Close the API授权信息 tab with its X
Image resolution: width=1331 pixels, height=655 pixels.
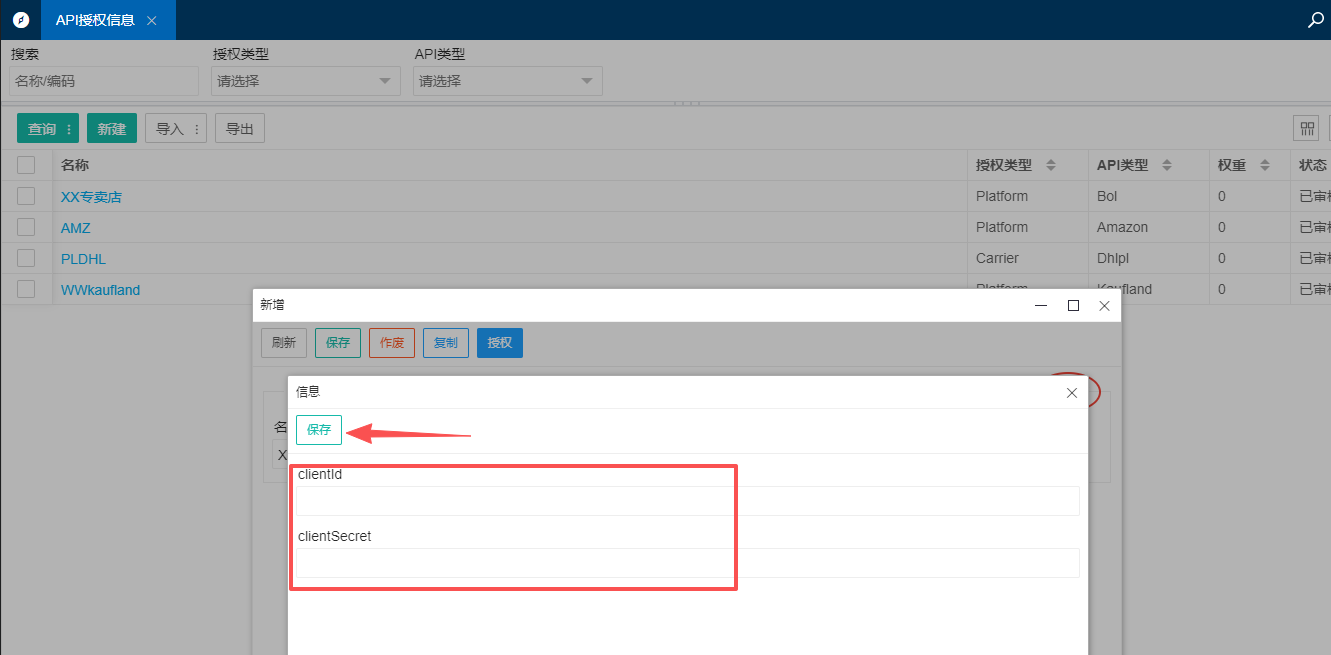[x=152, y=21]
